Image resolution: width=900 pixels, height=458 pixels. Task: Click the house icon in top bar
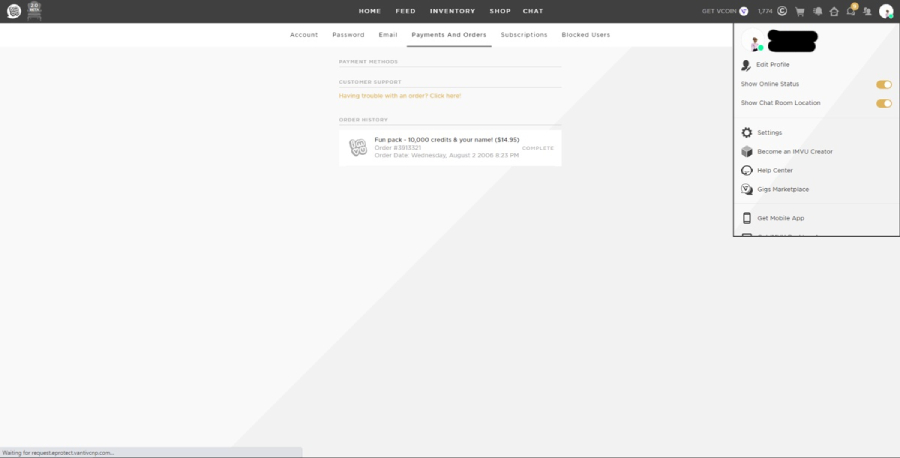tap(834, 11)
